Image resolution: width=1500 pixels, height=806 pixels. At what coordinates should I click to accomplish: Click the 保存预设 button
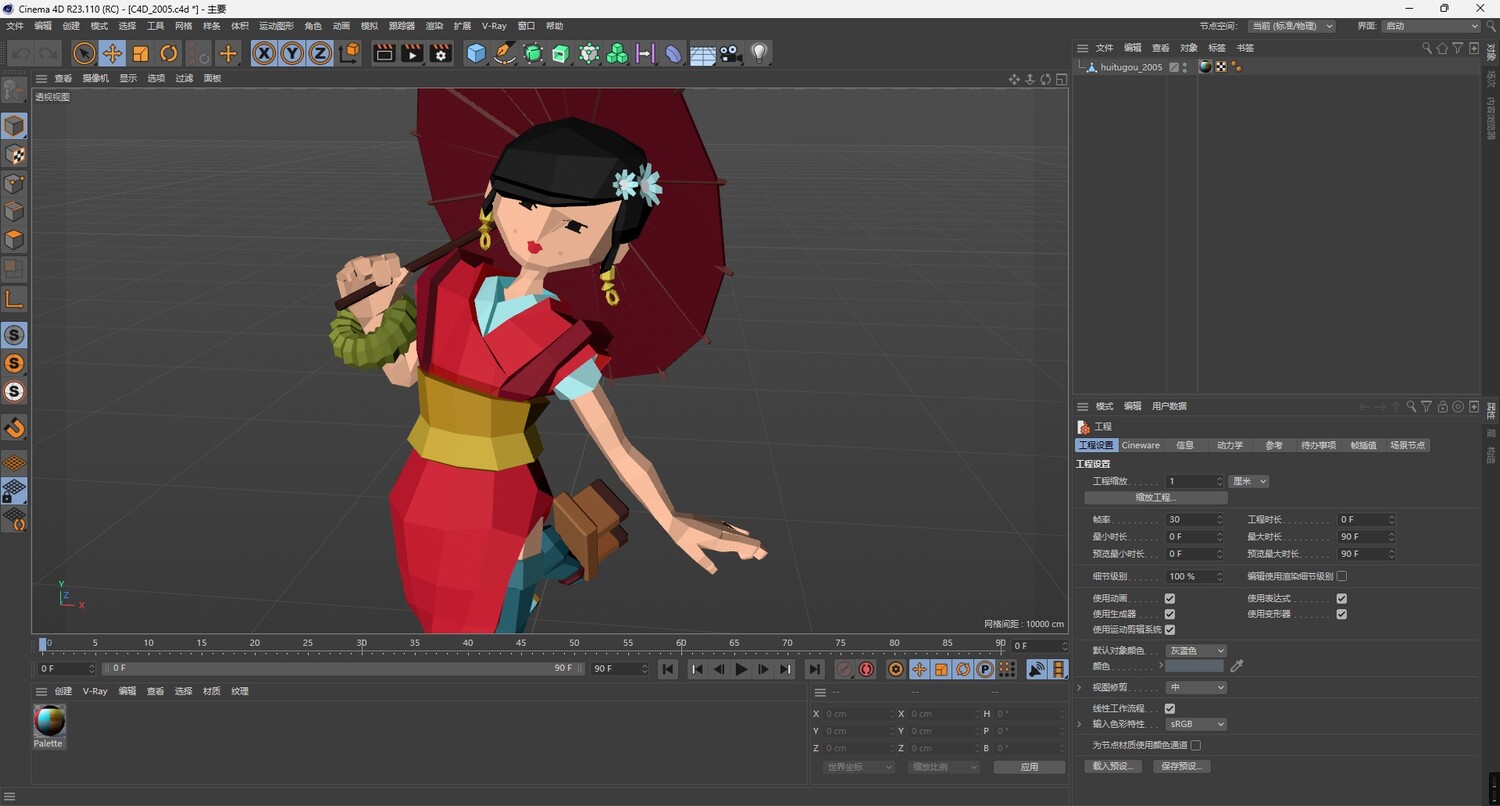point(1181,767)
